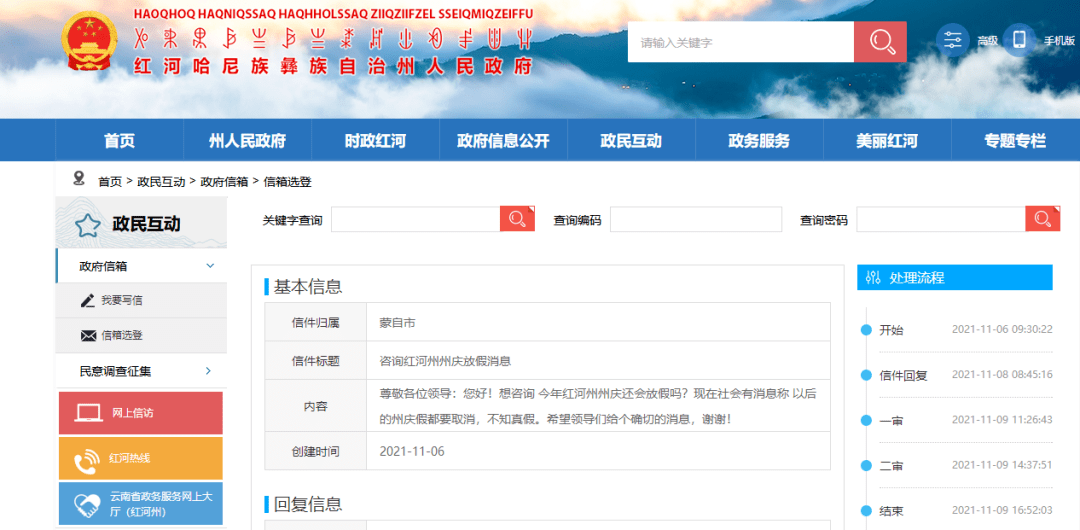Click the star icon beside 政民互动
The image size is (1080, 530).
point(88,225)
